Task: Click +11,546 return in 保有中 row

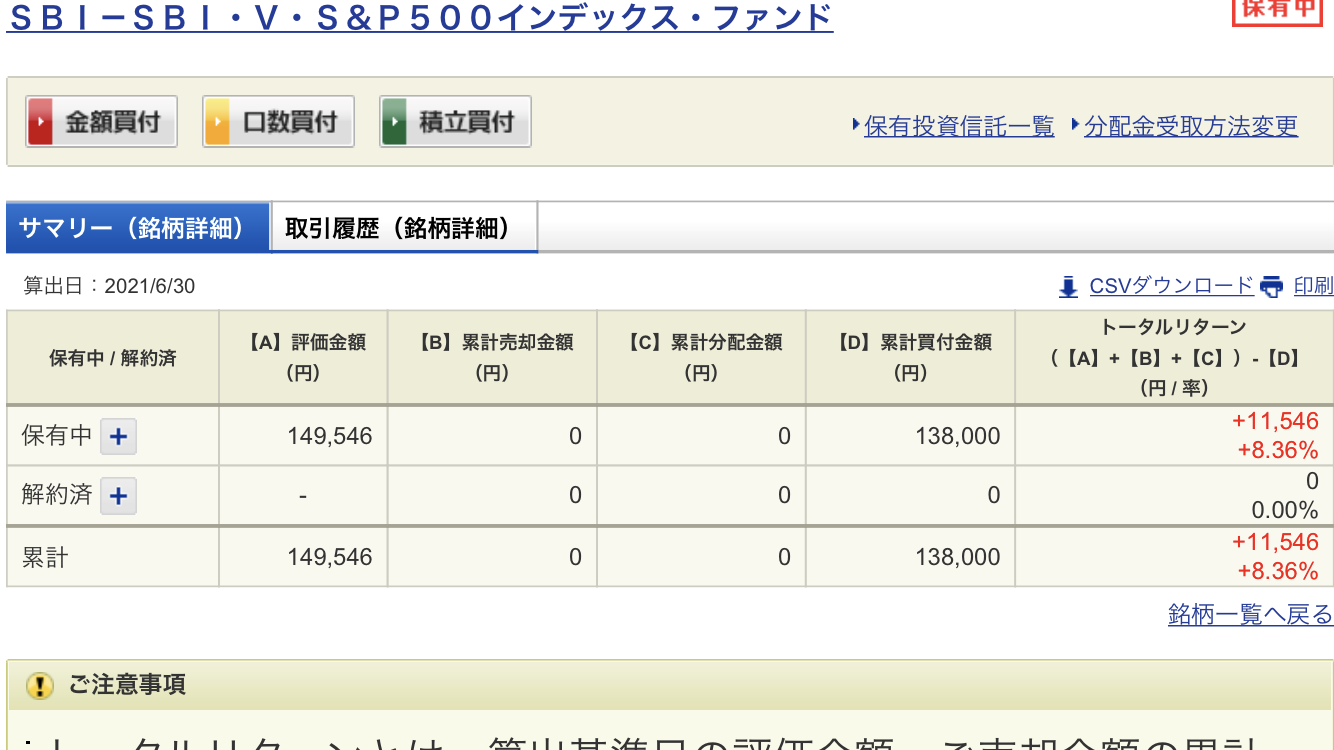Action: [1275, 421]
